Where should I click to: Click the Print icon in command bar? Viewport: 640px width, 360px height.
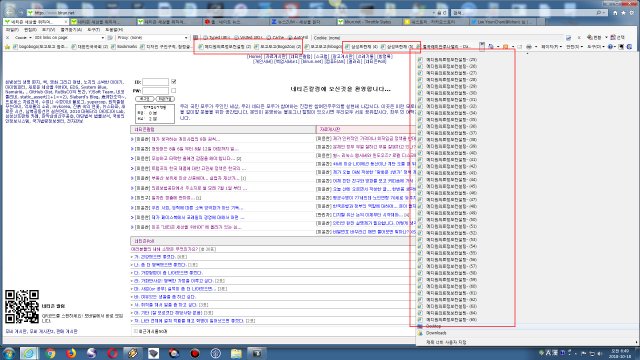[529, 47]
